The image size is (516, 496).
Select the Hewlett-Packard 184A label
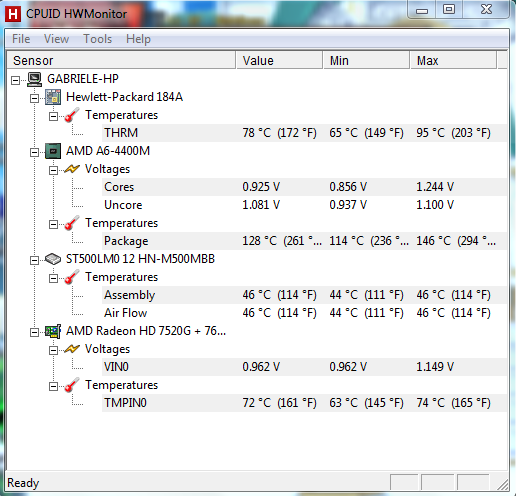[x=124, y=97]
